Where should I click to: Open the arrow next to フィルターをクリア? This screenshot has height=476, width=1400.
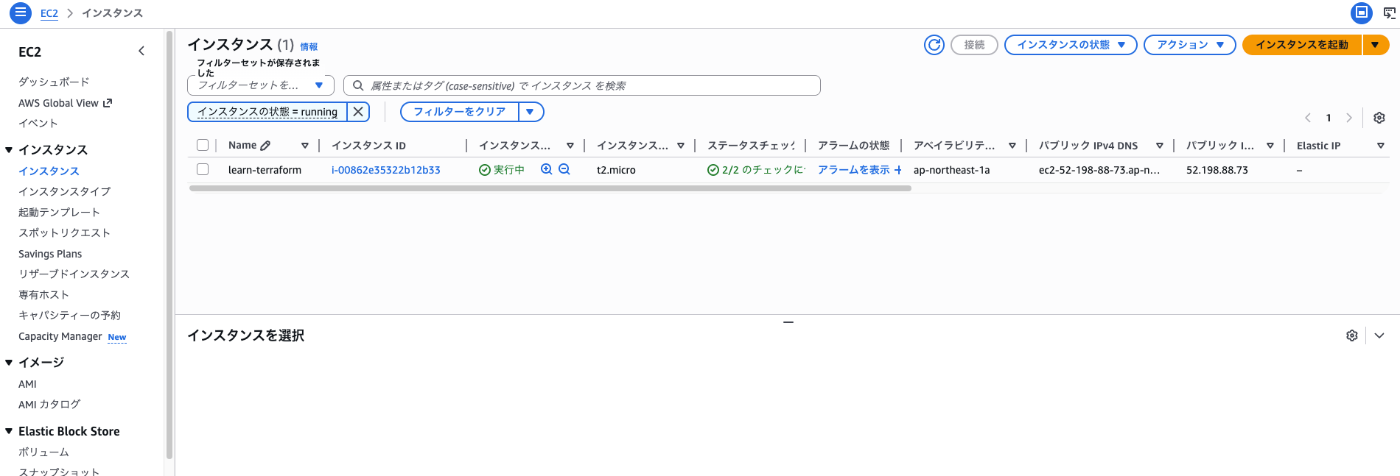coord(532,112)
